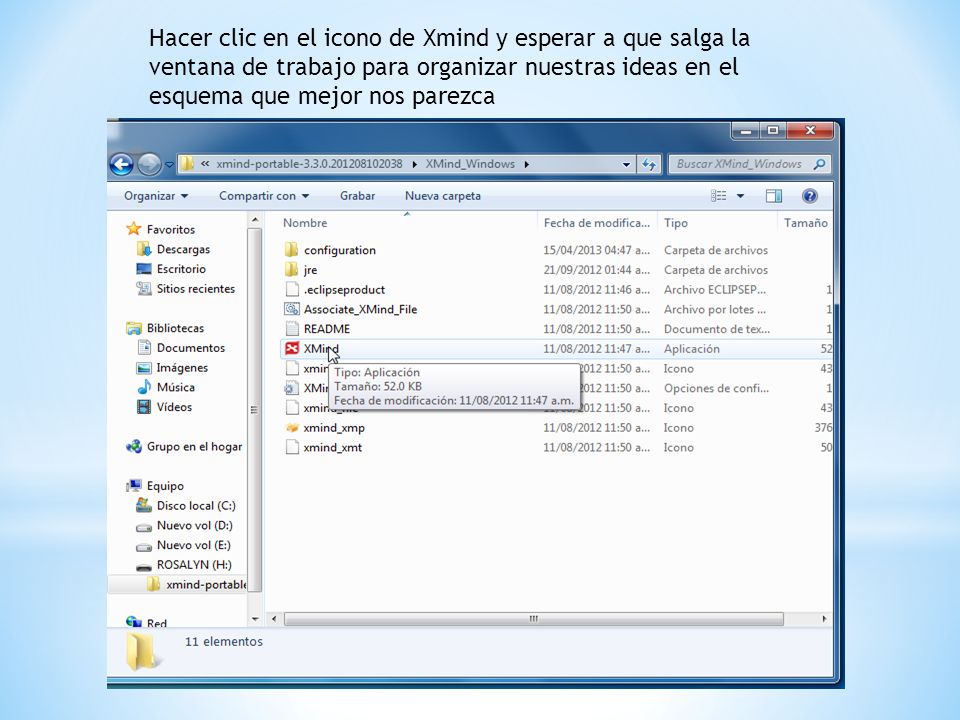Select xmind-portable-3.3.0.201208102038 in the address path

coord(309,164)
